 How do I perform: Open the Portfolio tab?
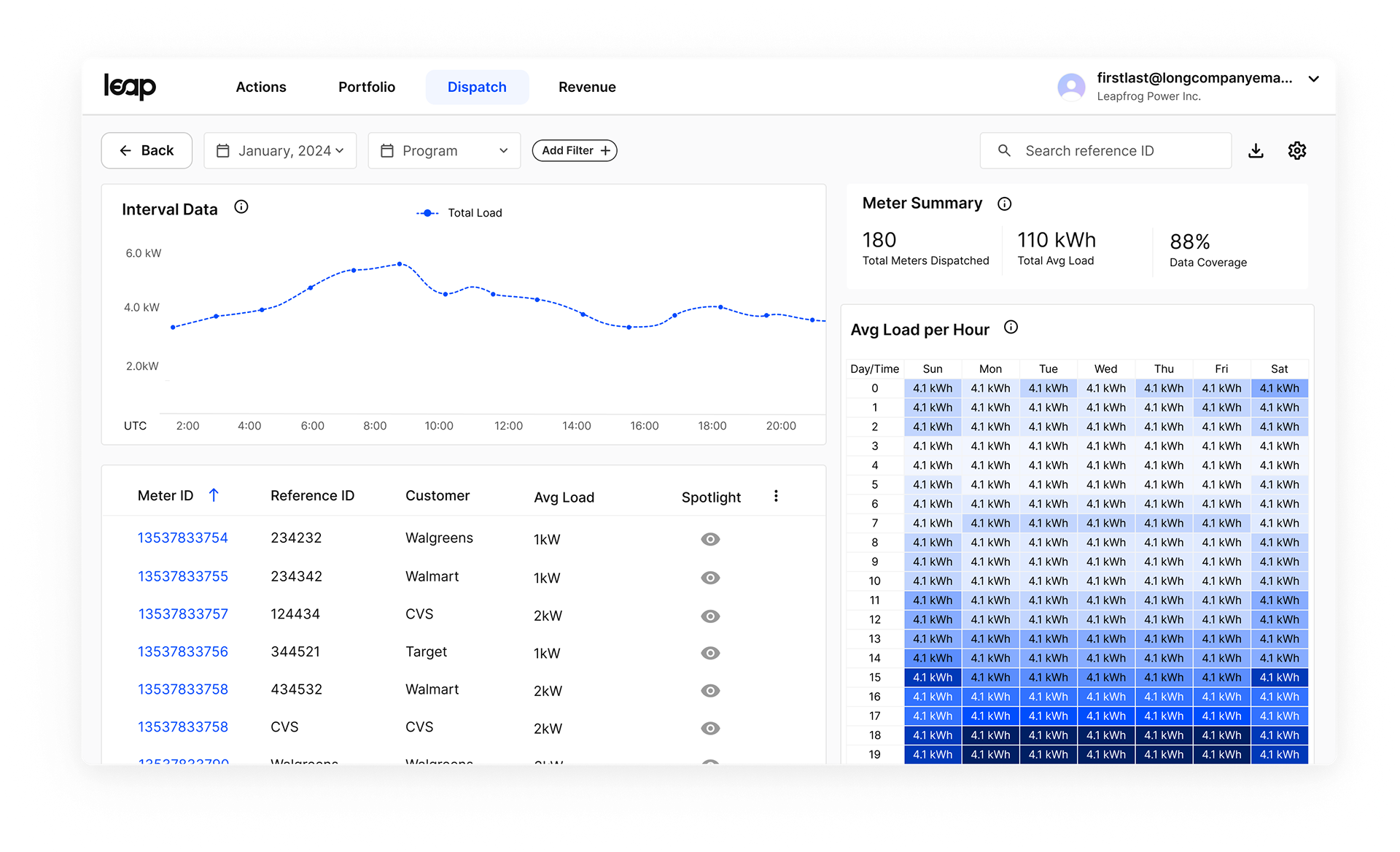coord(367,87)
